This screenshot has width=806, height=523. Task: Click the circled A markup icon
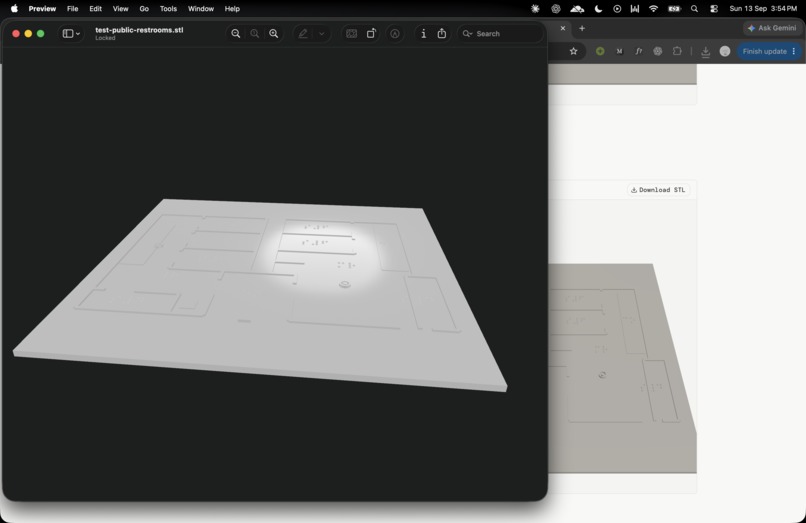[395, 33]
